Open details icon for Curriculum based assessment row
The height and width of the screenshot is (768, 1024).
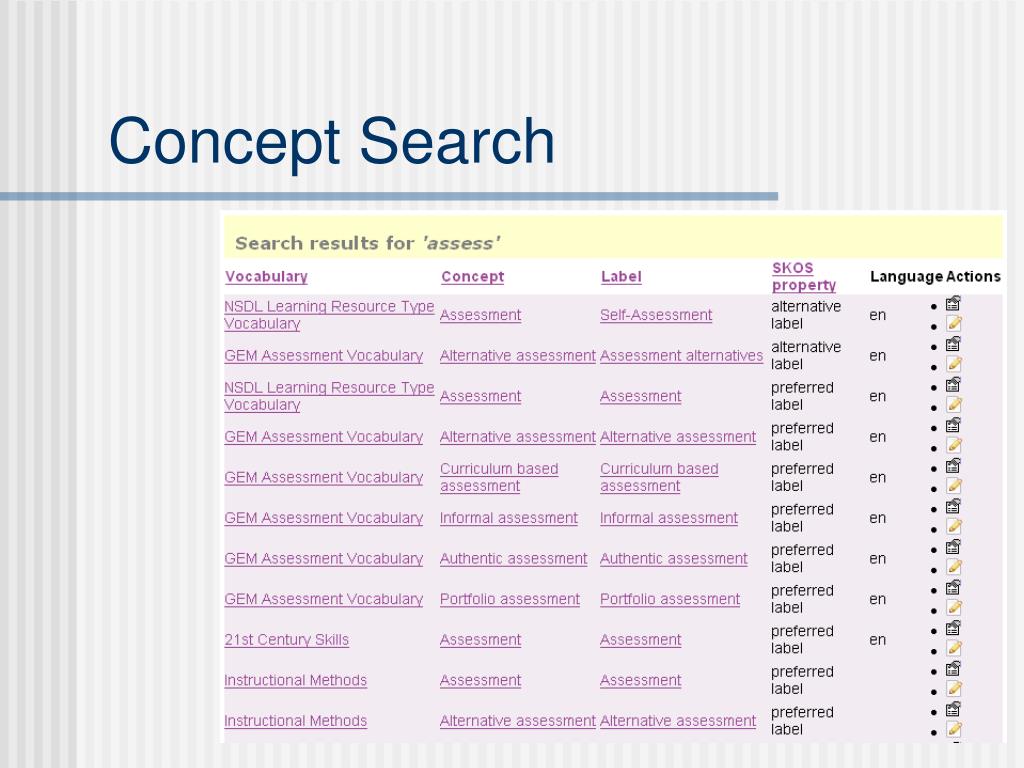953,466
